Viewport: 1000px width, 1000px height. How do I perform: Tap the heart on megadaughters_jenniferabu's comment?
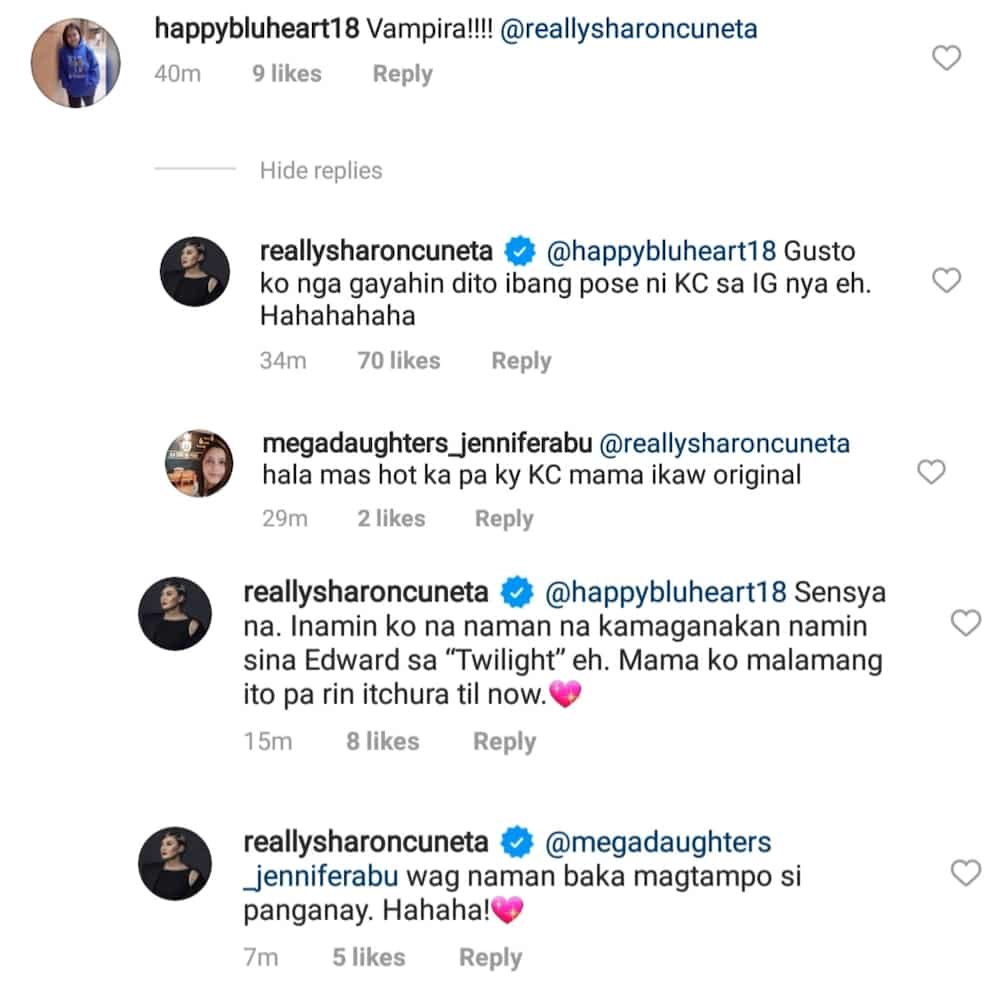(931, 472)
